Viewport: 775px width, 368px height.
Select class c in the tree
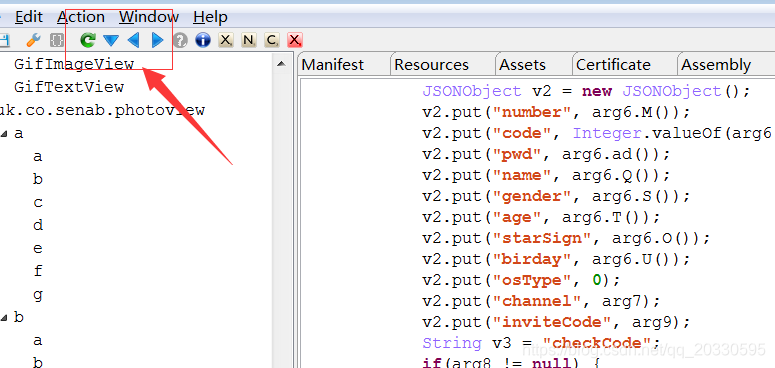tap(38, 203)
